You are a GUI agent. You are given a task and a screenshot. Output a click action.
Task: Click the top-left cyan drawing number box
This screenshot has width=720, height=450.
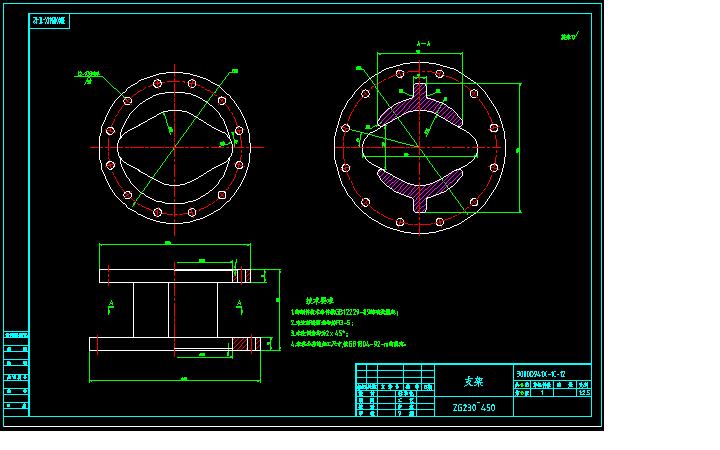click(50, 20)
